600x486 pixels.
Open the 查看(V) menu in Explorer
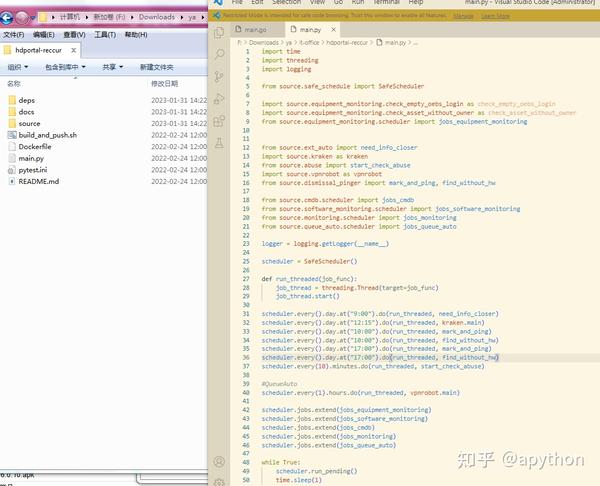(74, 35)
